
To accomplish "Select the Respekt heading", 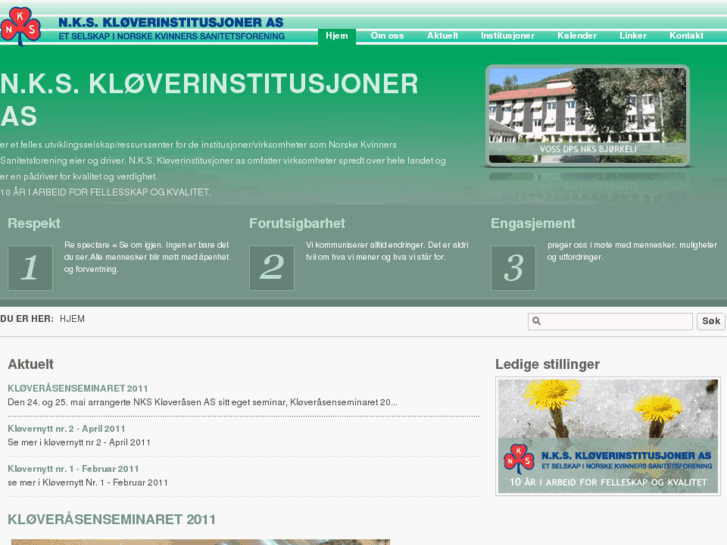I will point(34,224).
